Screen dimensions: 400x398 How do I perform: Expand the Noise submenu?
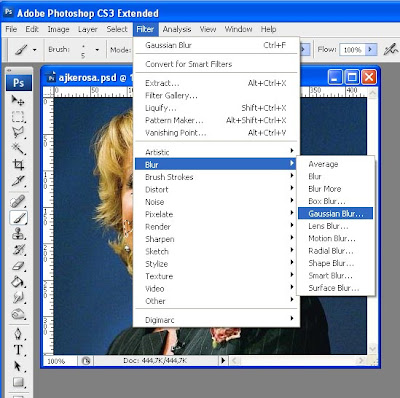216,202
